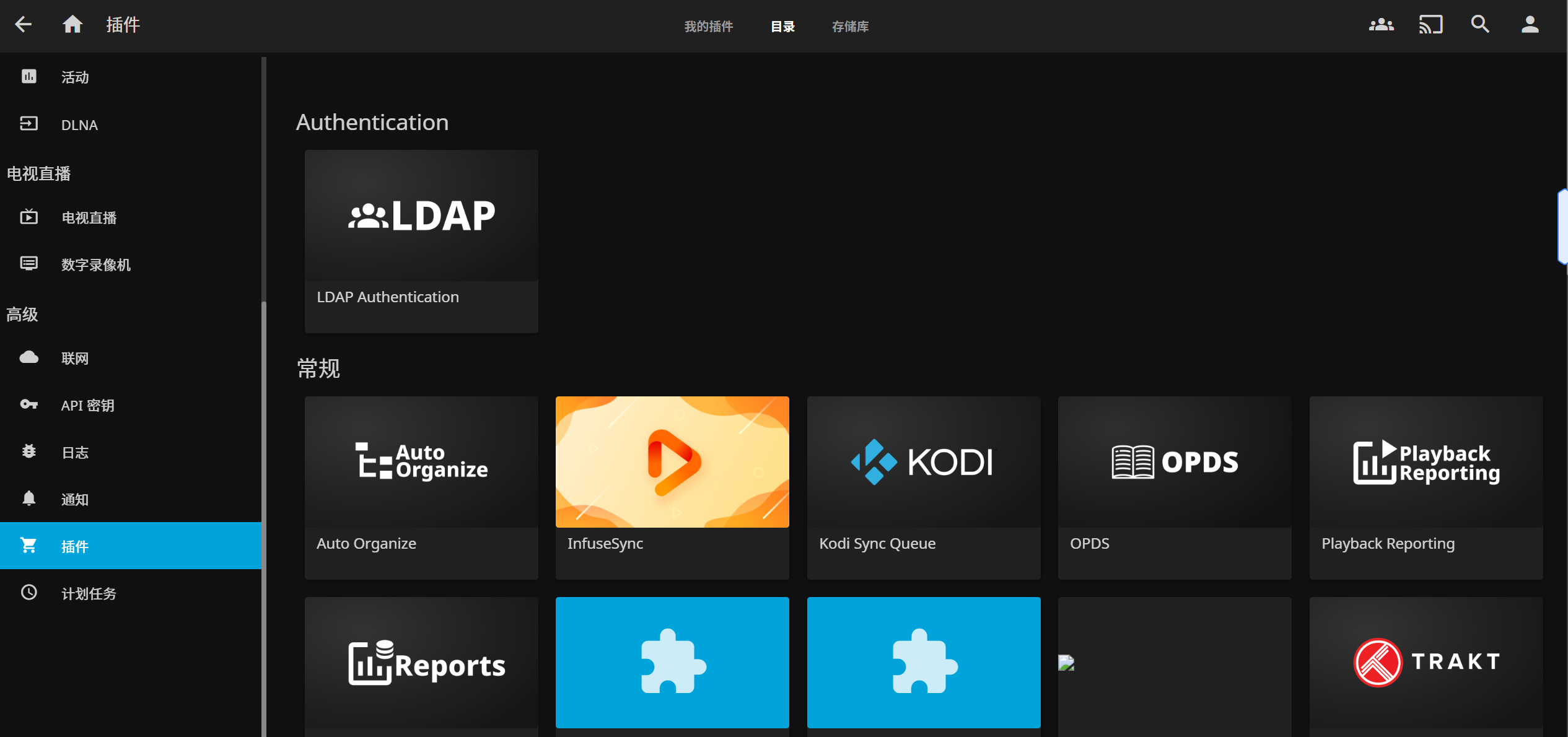This screenshot has height=737, width=1568.
Task: Open 电视直播 sidebar item
Action: click(131, 217)
